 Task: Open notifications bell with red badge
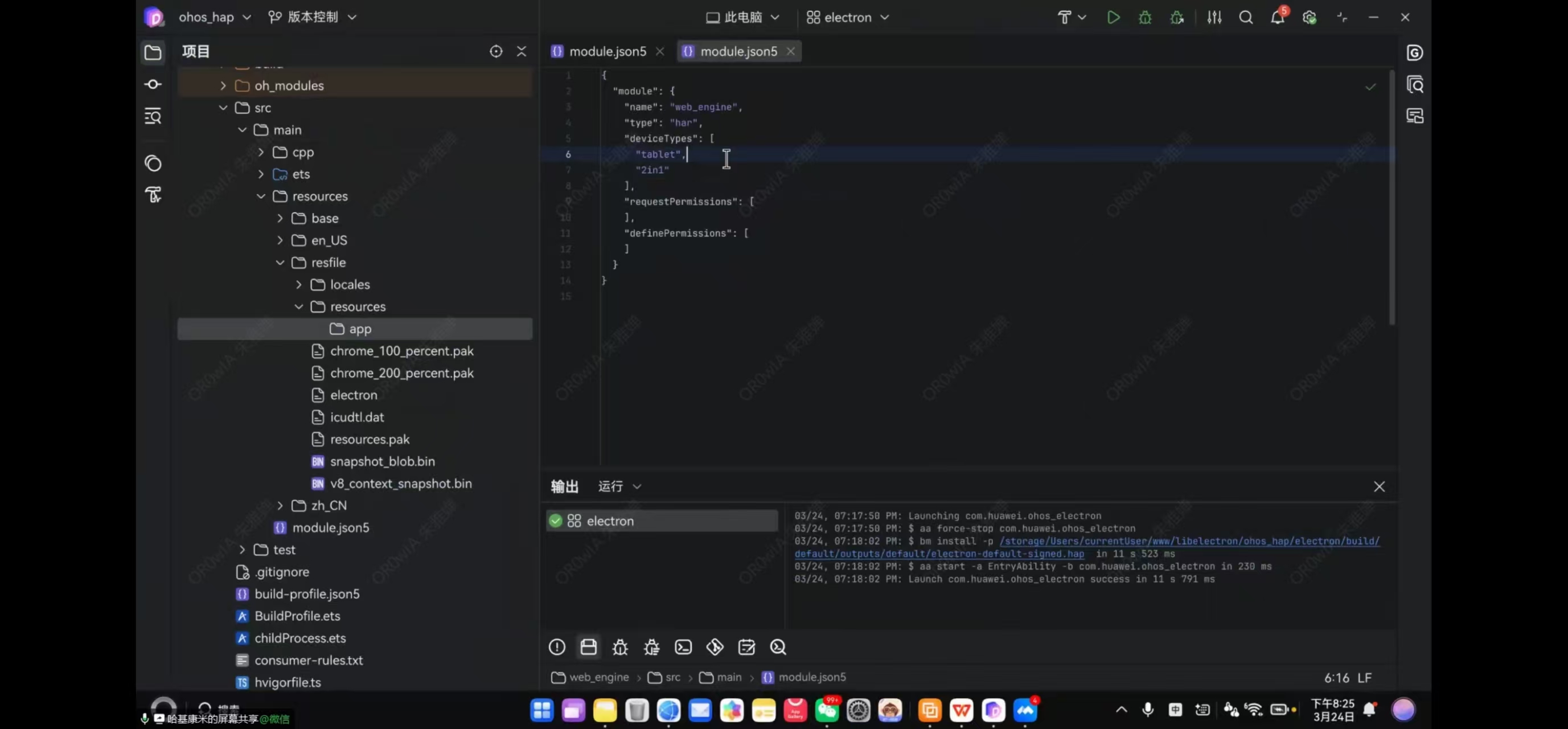1277,17
